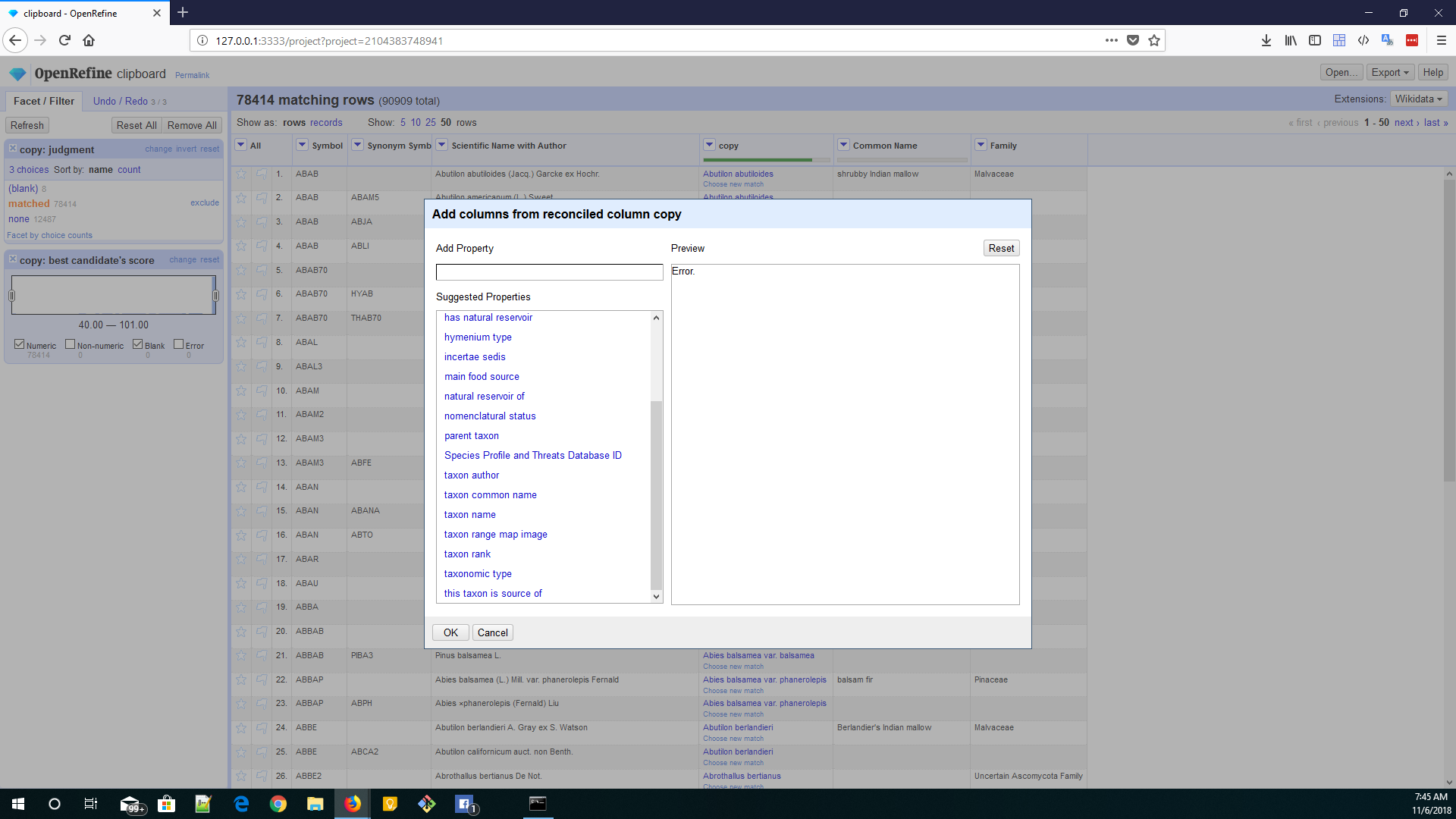Screen dimensions: 1456x819
Task: Click the Remove All facets button
Action: (192, 125)
